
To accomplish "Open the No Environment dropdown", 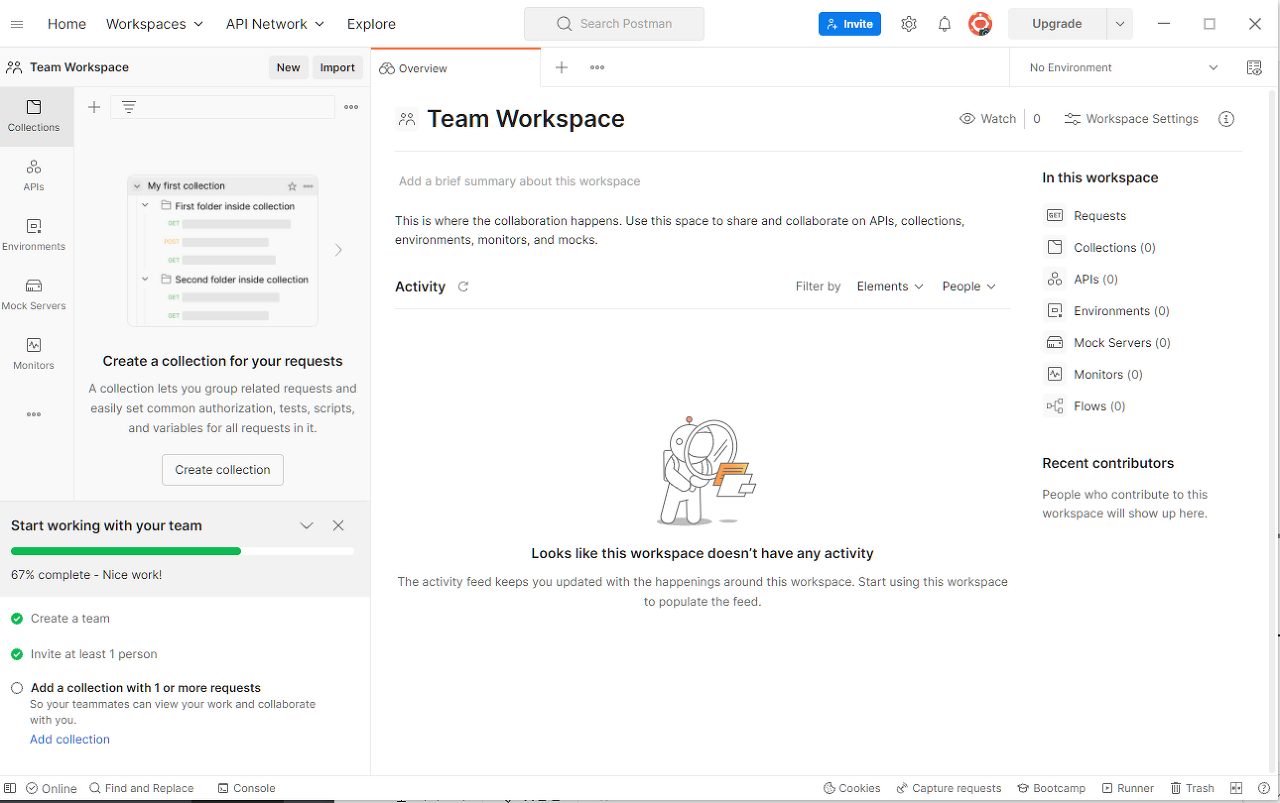I will click(x=1125, y=67).
